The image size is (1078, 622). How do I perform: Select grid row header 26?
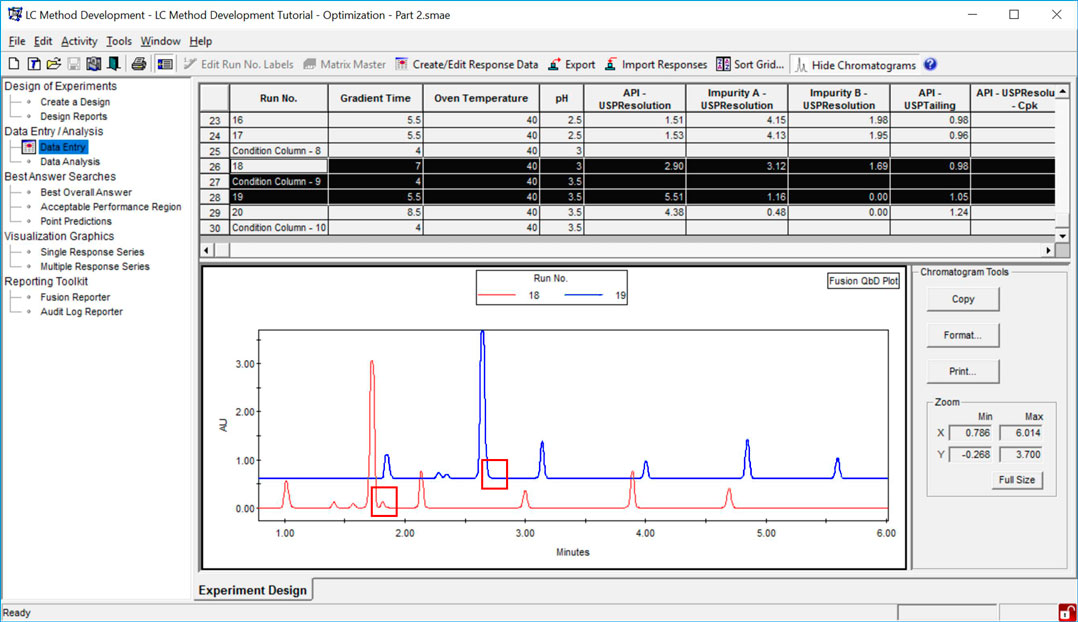click(x=214, y=166)
